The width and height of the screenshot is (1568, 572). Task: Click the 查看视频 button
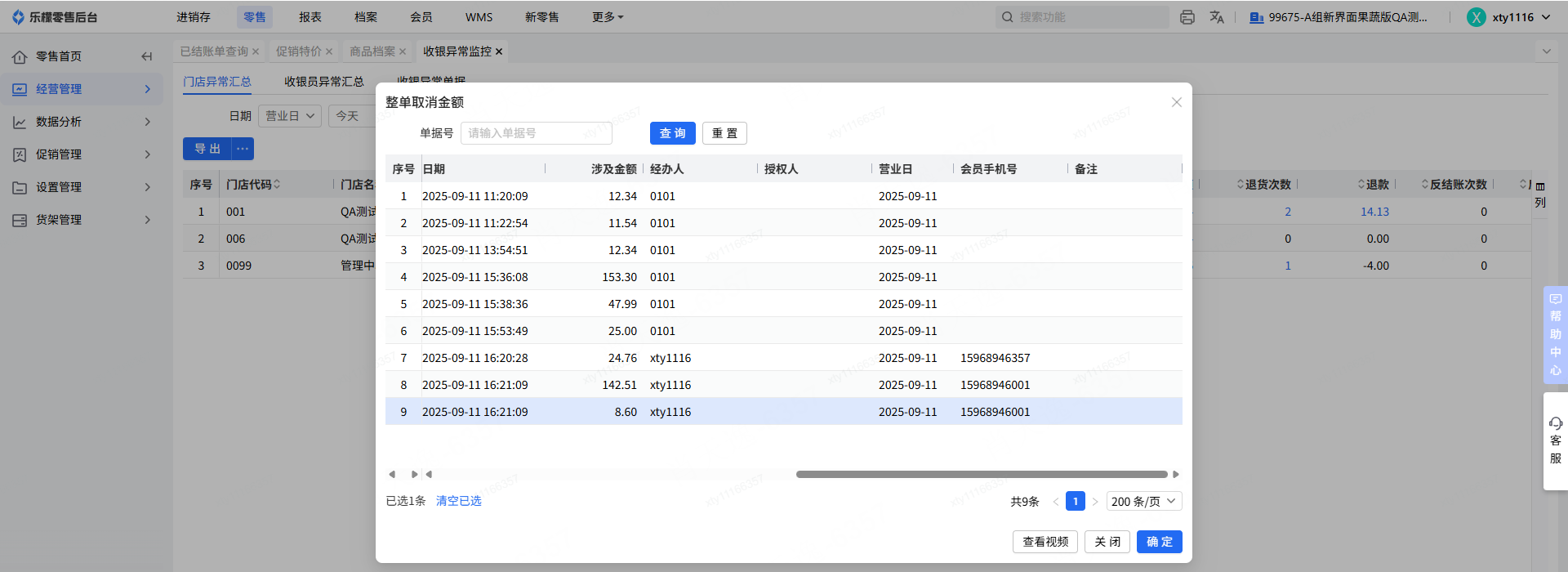[1045, 542]
